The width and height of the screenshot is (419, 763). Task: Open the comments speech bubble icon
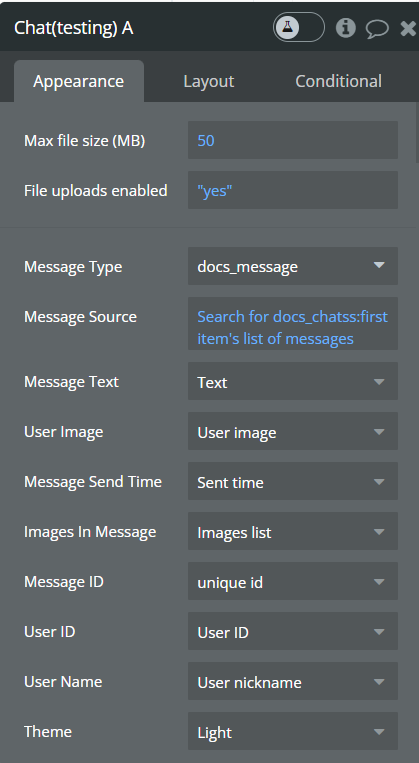tap(377, 28)
